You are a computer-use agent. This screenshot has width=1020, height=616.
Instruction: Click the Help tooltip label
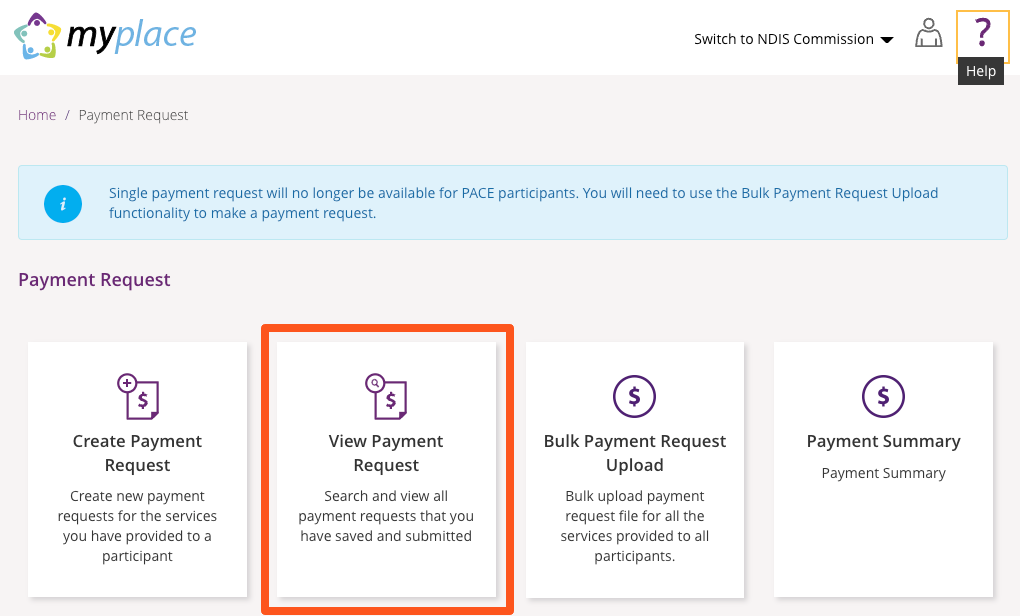pos(980,71)
